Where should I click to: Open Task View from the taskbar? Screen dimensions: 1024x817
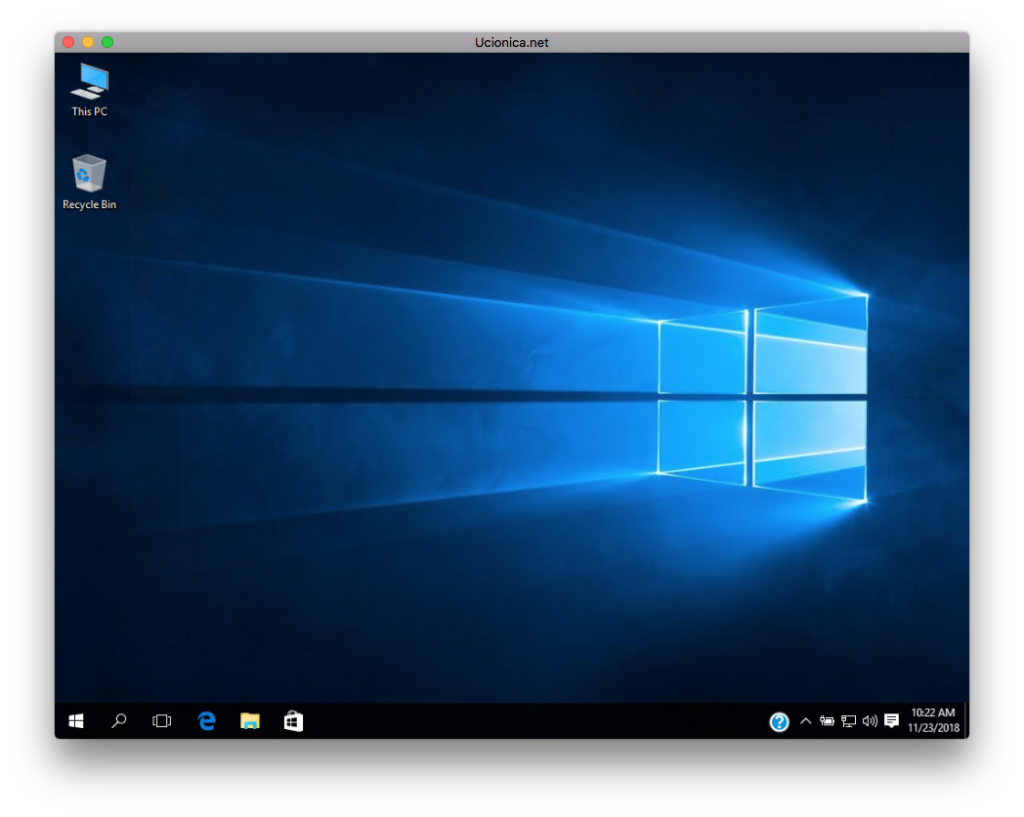pos(162,721)
